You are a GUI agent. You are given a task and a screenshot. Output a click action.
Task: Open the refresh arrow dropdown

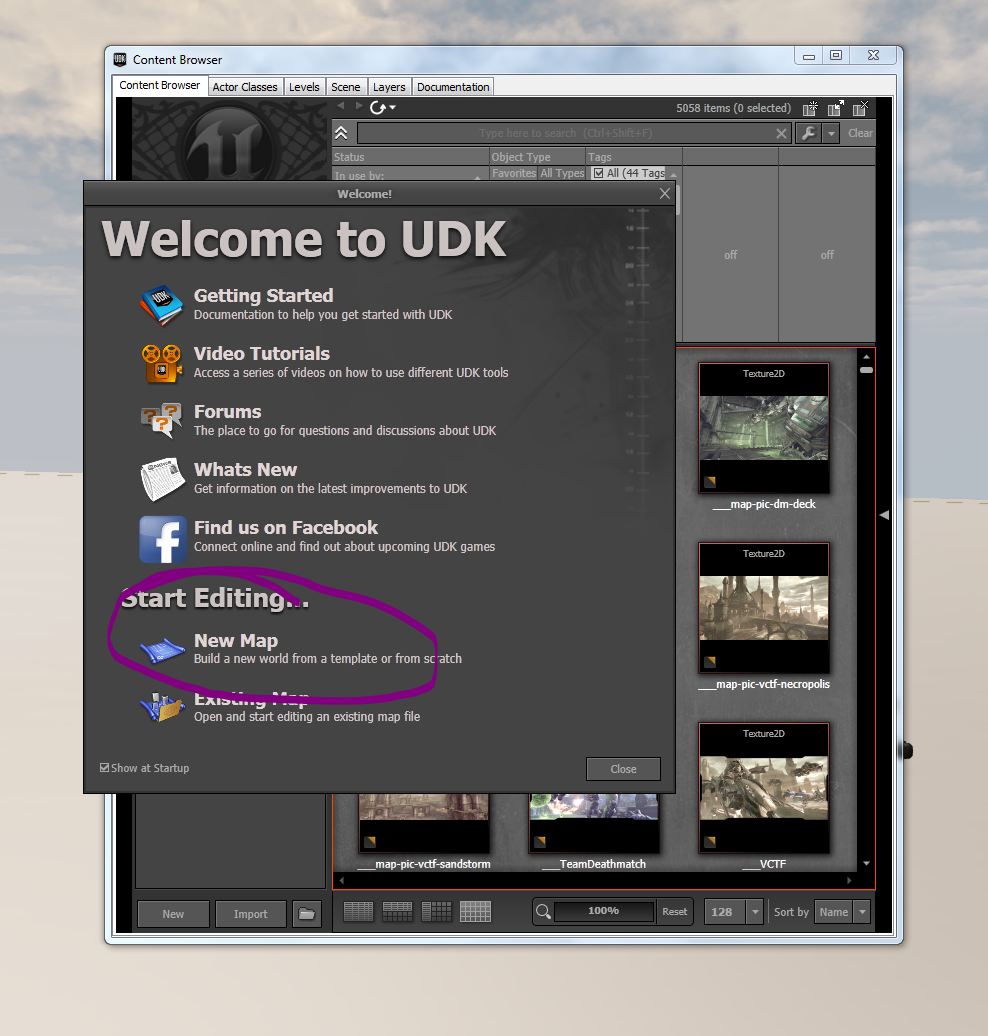(393, 107)
